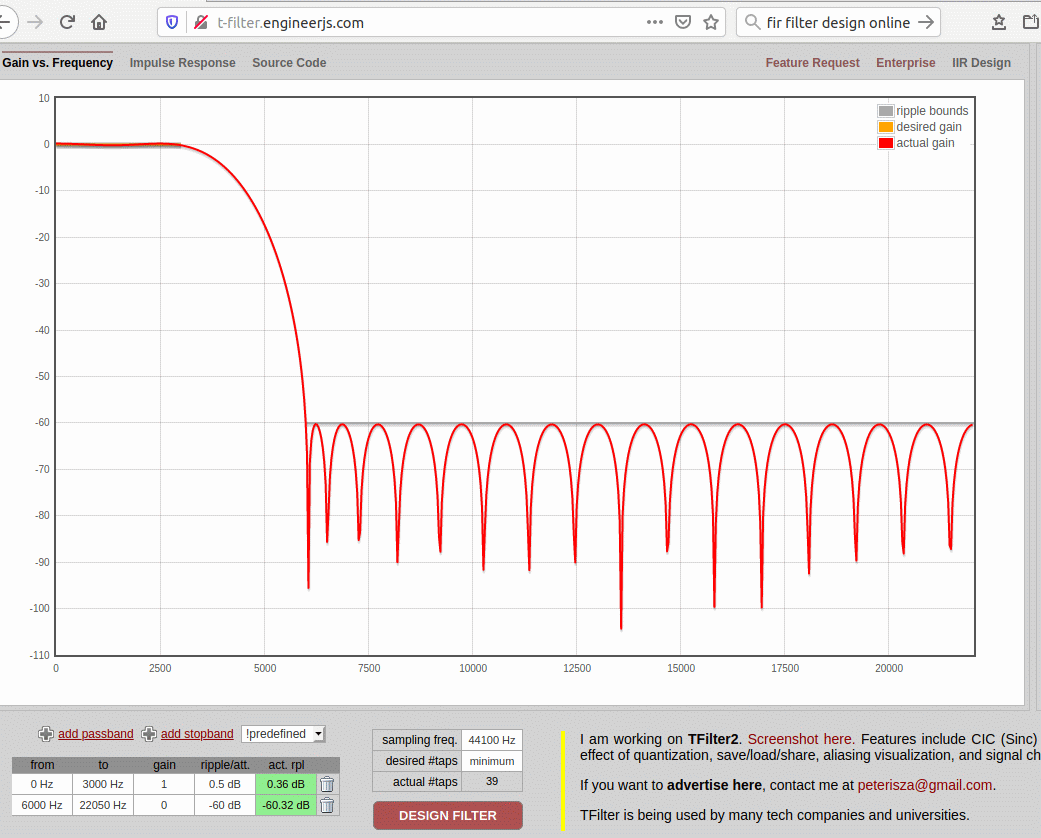Viewport: 1041px width, 838px height.
Task: Open the Enterprise link
Action: tap(906, 62)
